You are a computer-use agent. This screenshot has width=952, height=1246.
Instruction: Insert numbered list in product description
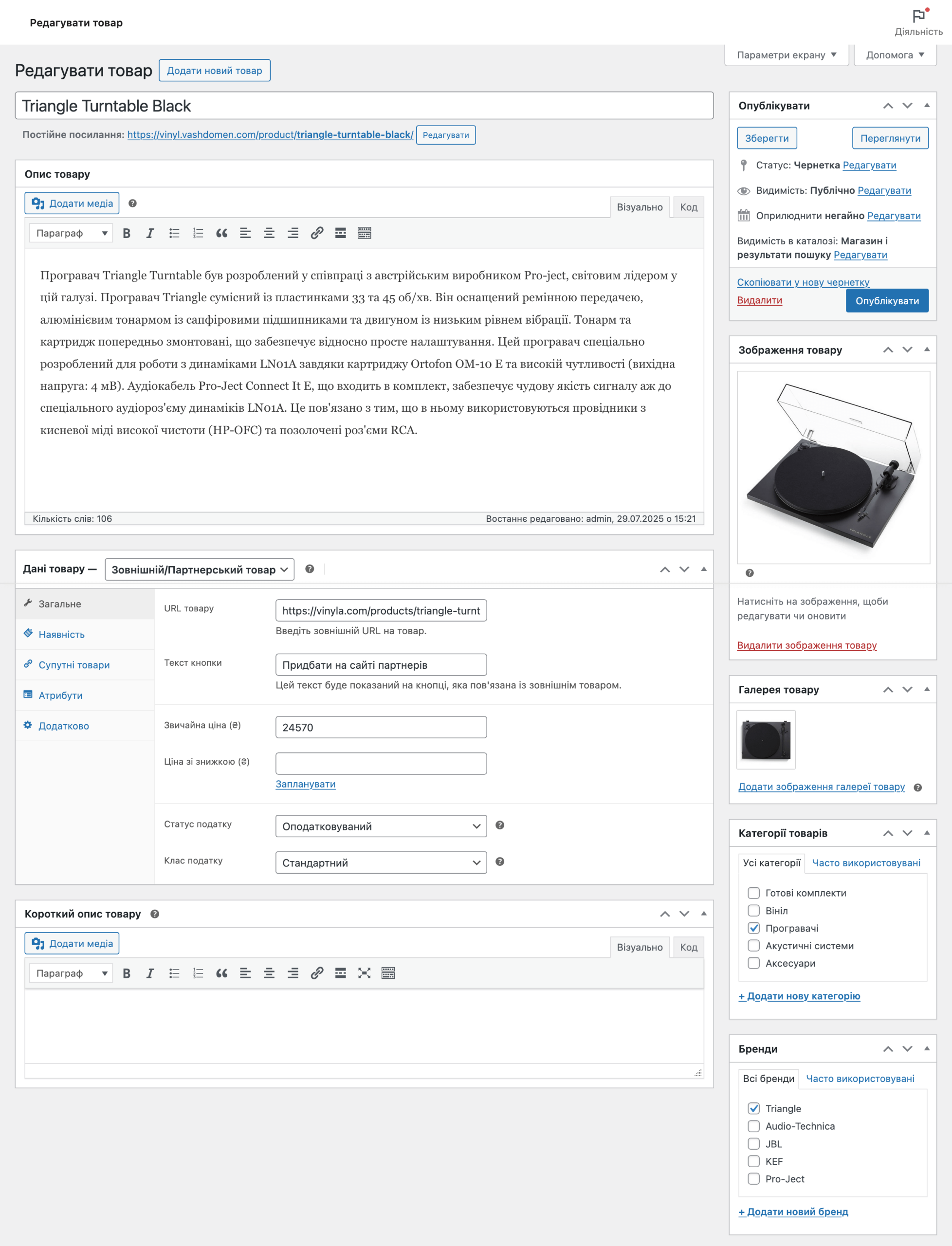coord(198,233)
